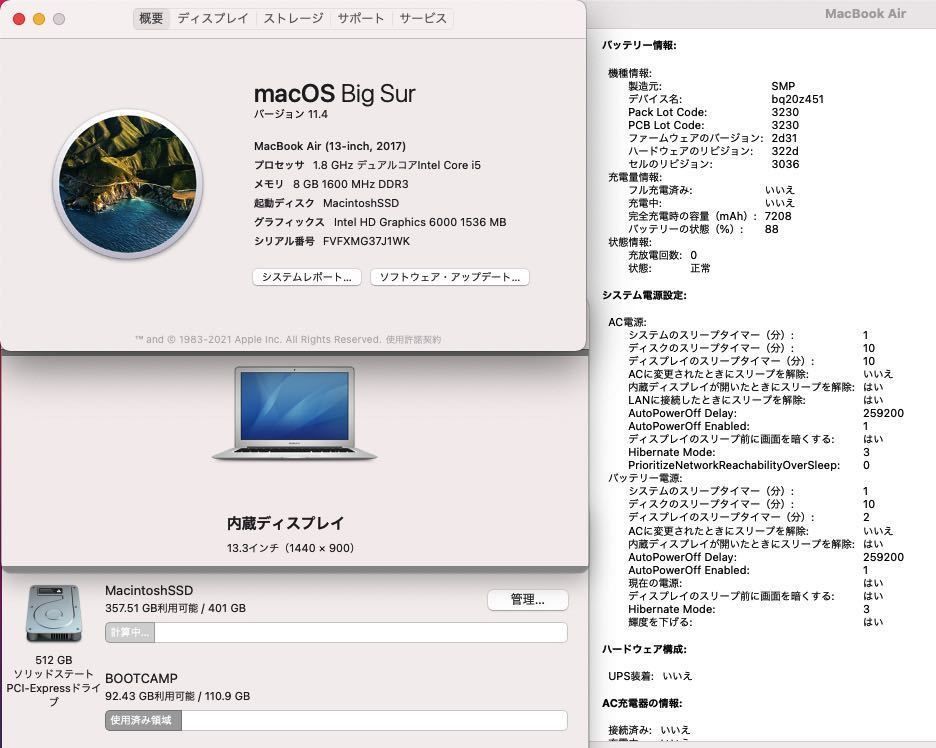This screenshot has height=748, width=936.
Task: Click the AC電源 section label
Action: tap(627, 322)
